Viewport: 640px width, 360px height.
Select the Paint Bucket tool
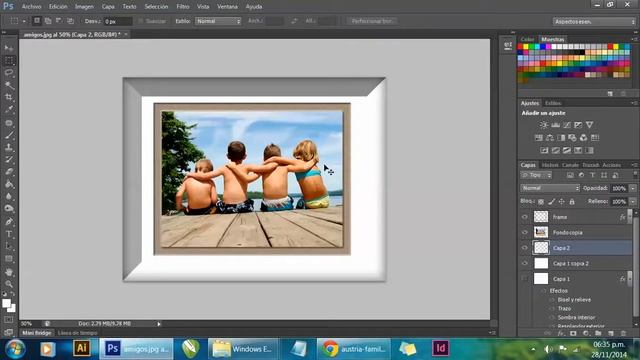coord(9,184)
